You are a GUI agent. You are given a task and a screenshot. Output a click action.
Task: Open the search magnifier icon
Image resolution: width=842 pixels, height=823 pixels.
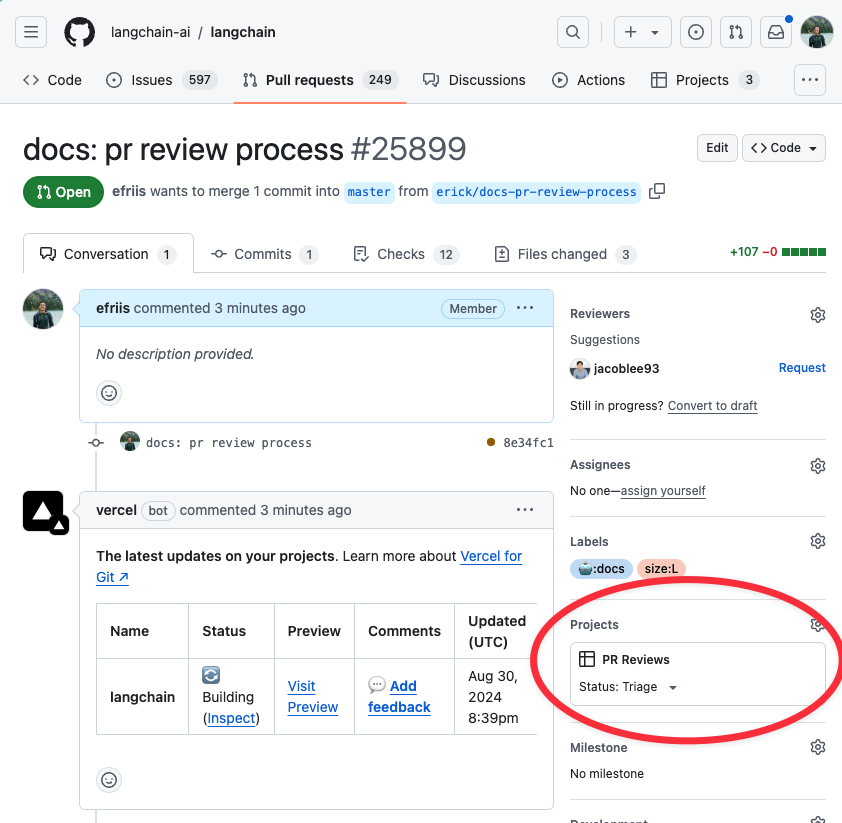[x=572, y=32]
